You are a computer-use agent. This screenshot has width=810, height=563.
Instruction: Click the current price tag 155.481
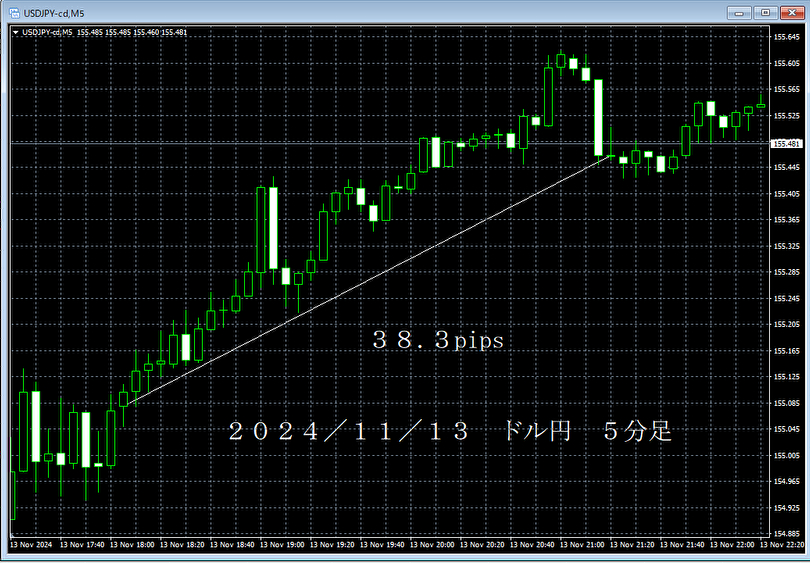click(x=786, y=144)
